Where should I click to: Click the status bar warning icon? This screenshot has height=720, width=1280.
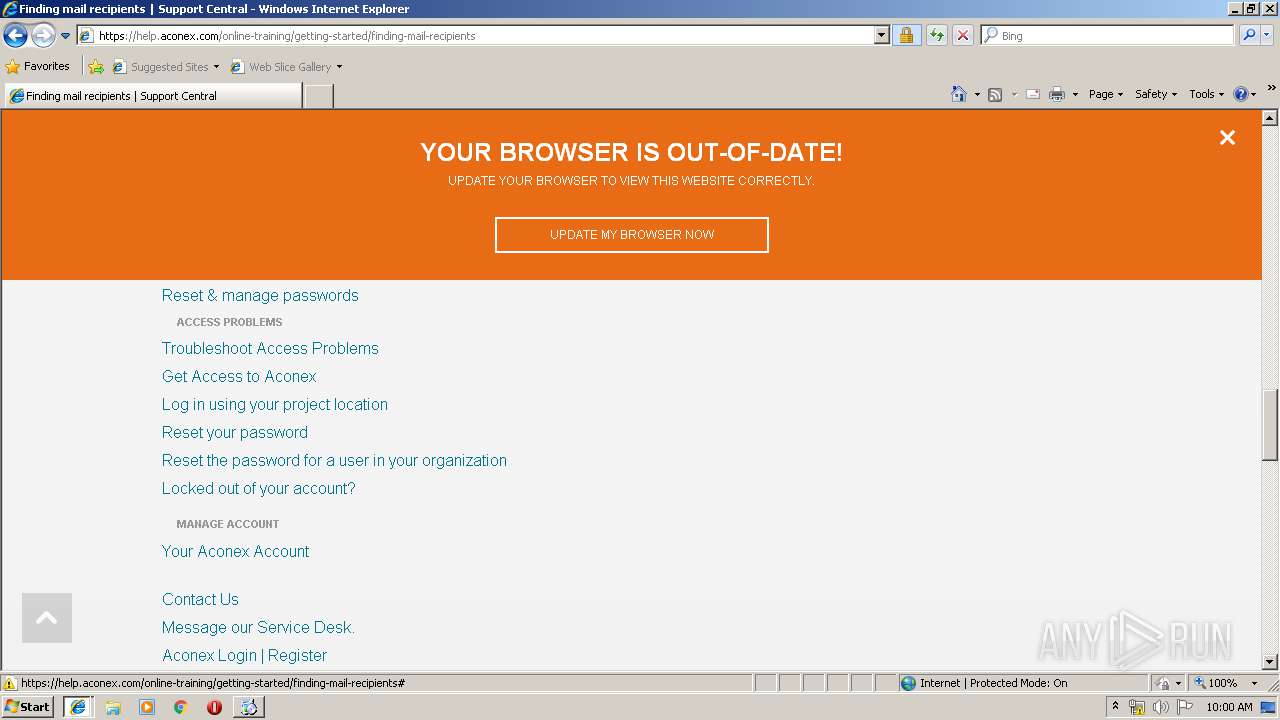click(10, 683)
